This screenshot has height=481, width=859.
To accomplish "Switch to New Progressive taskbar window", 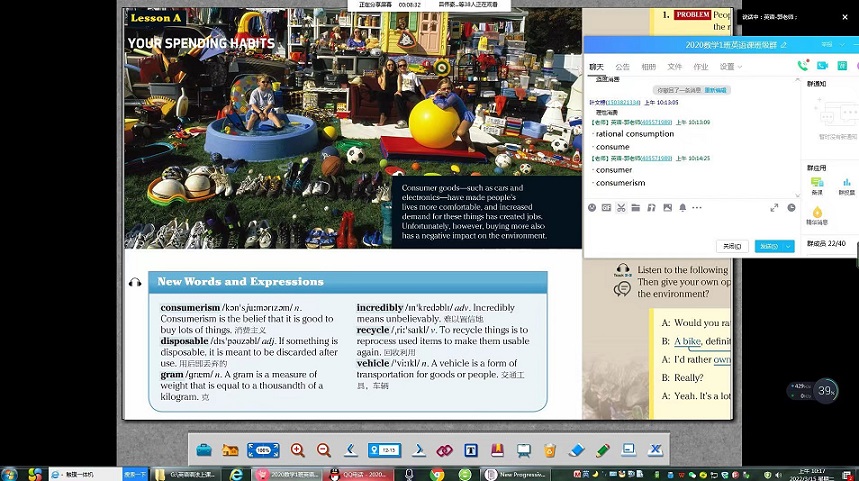I will pyautogui.click(x=516, y=474).
